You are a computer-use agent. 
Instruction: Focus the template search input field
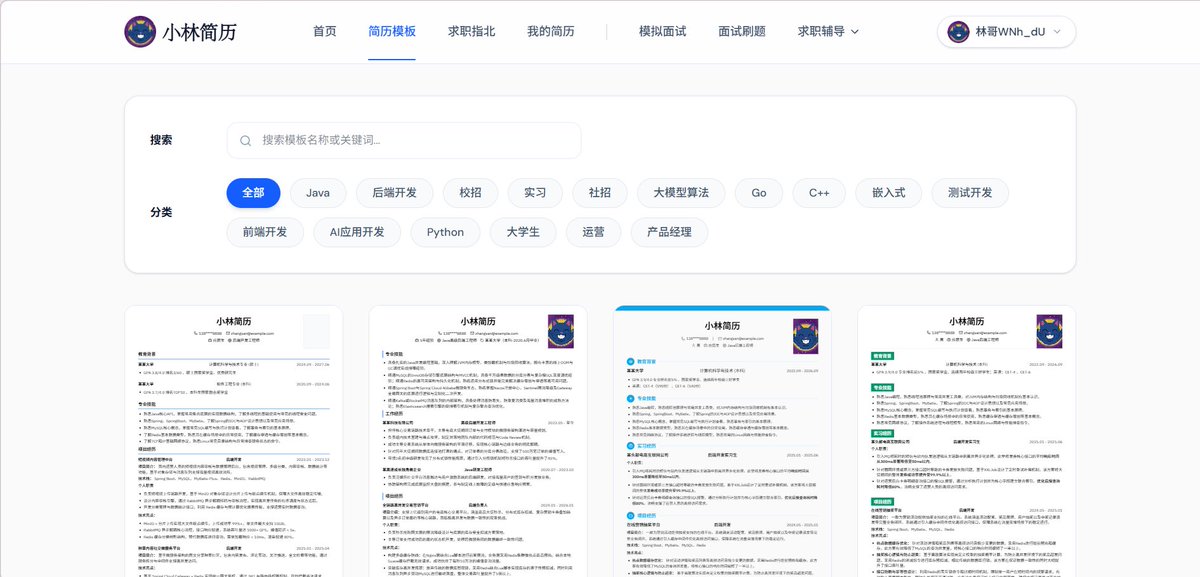(x=404, y=140)
